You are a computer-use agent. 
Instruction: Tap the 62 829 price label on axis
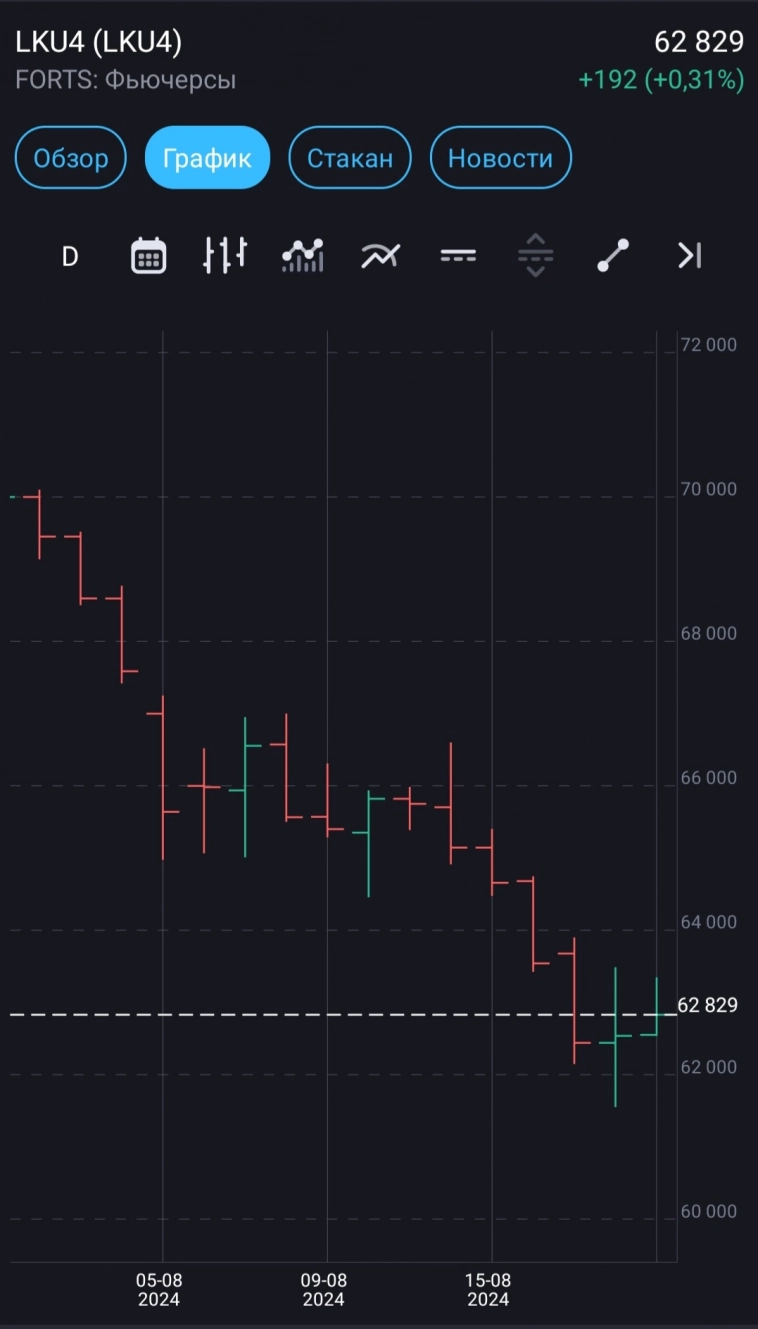708,1006
